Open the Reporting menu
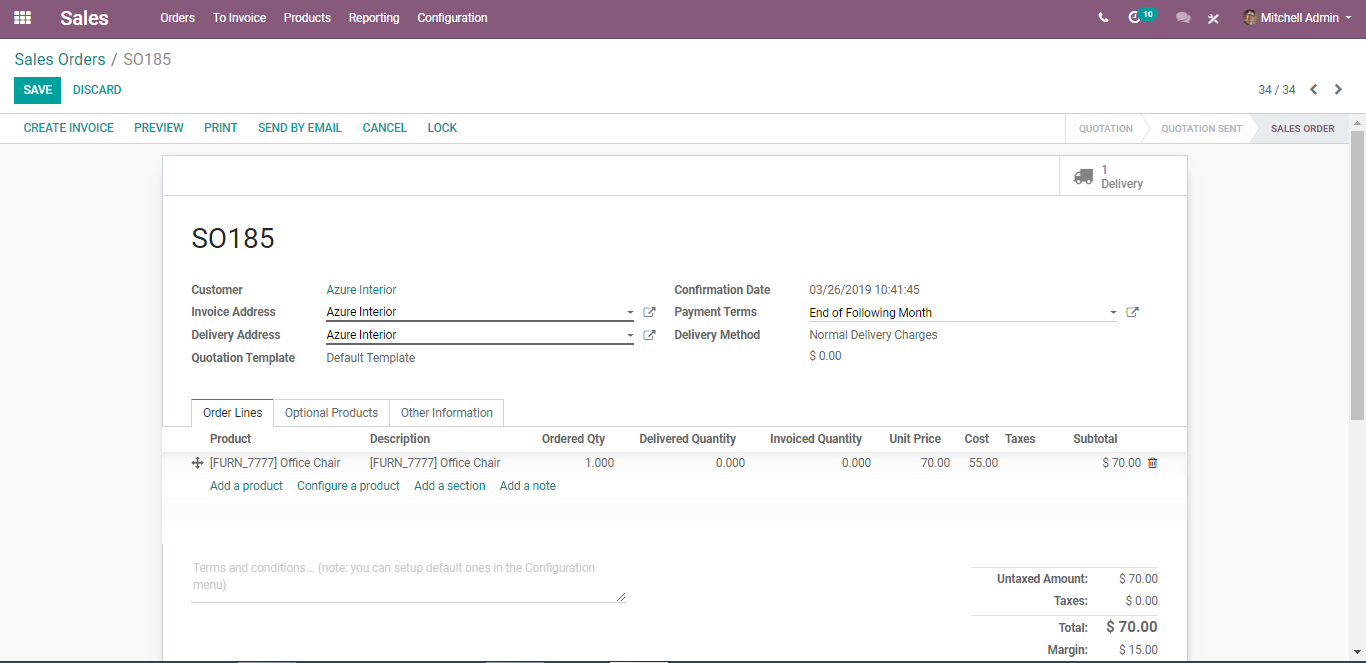The width and height of the screenshot is (1366, 663). [374, 18]
